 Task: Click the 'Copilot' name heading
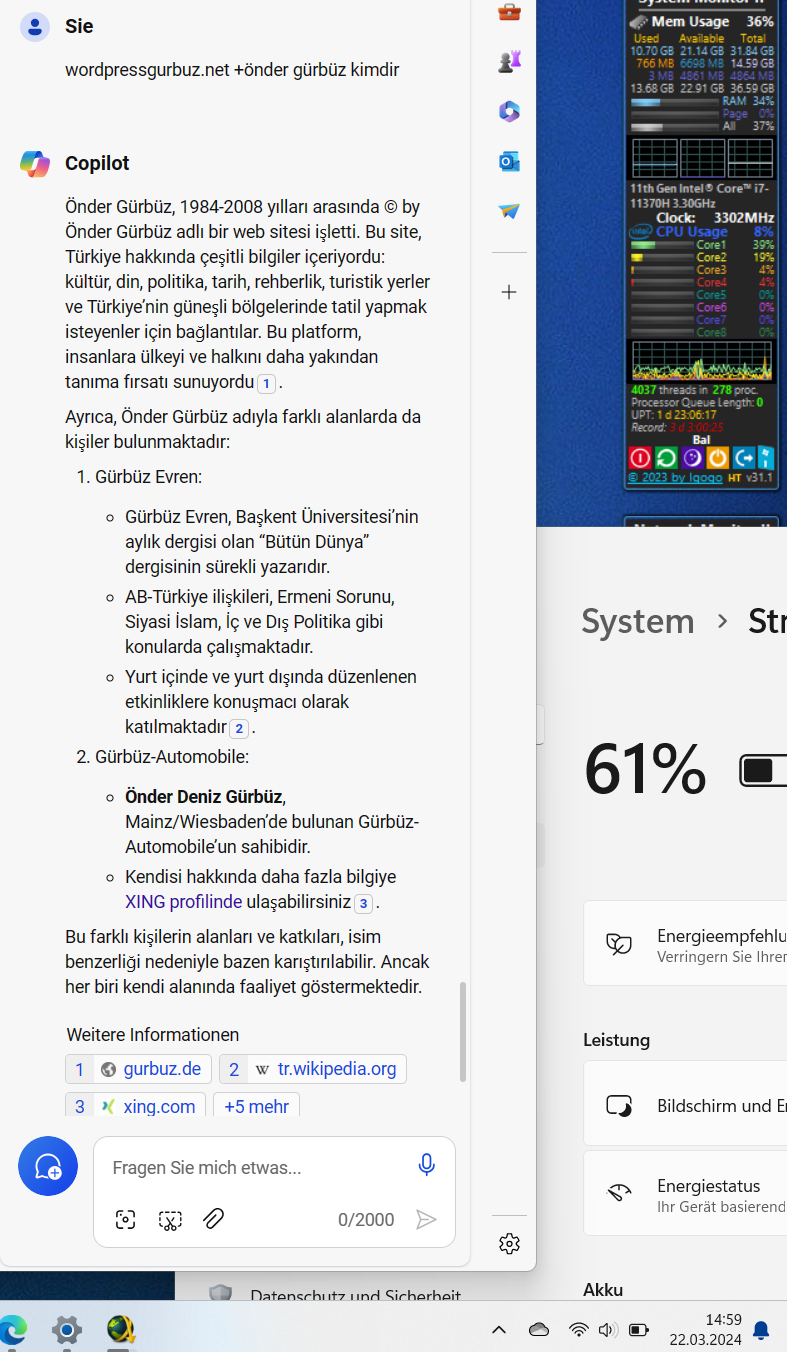tap(97, 163)
